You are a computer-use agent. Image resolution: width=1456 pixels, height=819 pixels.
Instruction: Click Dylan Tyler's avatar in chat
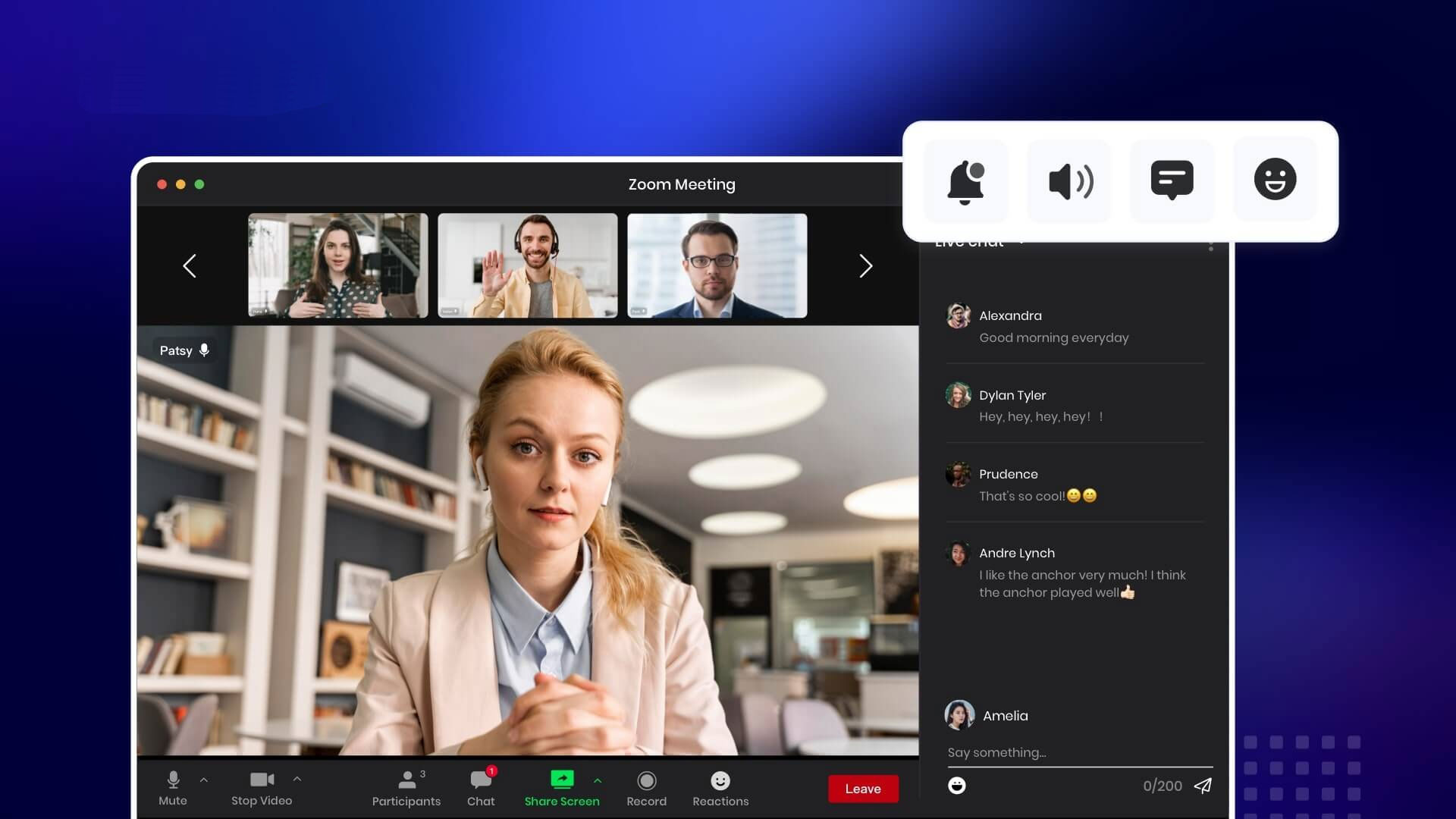959,394
